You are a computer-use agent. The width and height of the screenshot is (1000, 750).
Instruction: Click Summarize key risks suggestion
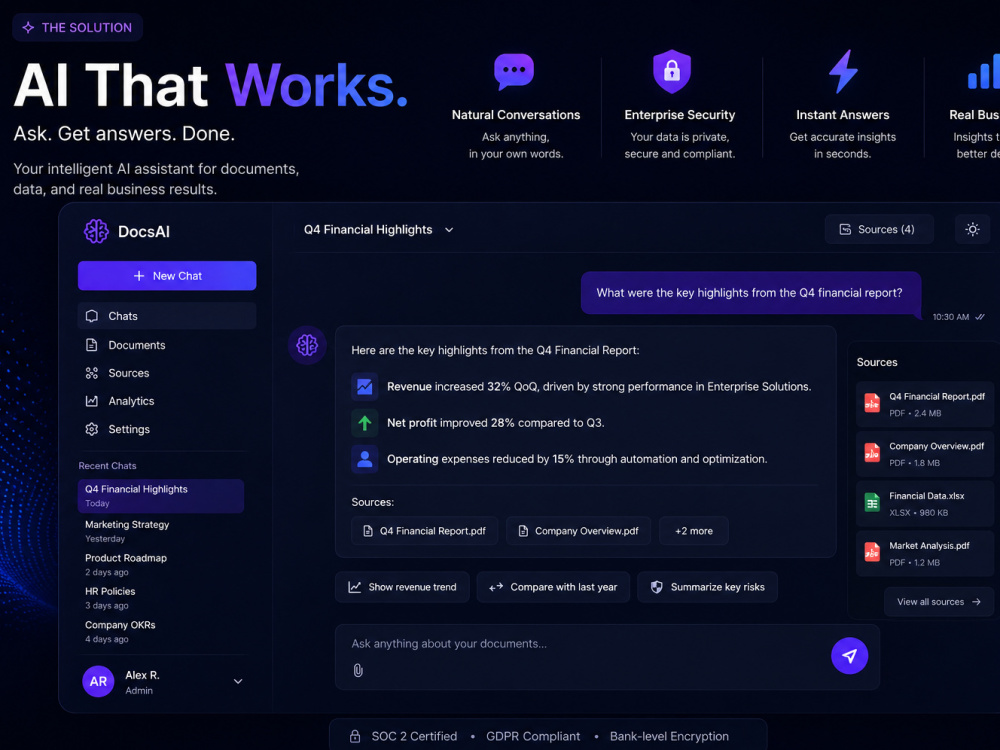(707, 587)
